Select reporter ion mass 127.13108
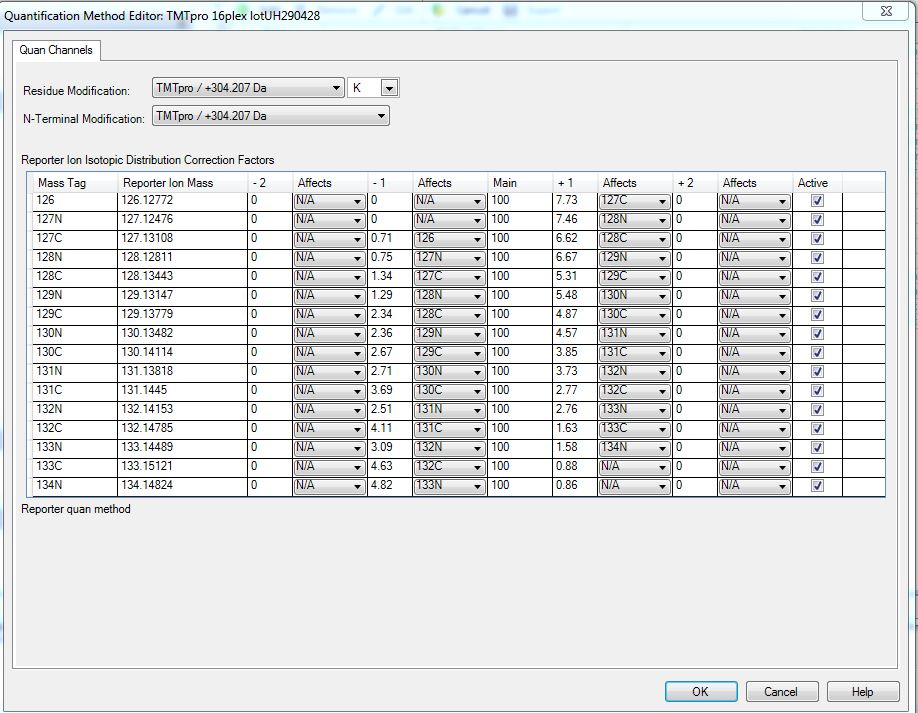This screenshot has height=713, width=918. pyautogui.click(x=182, y=239)
